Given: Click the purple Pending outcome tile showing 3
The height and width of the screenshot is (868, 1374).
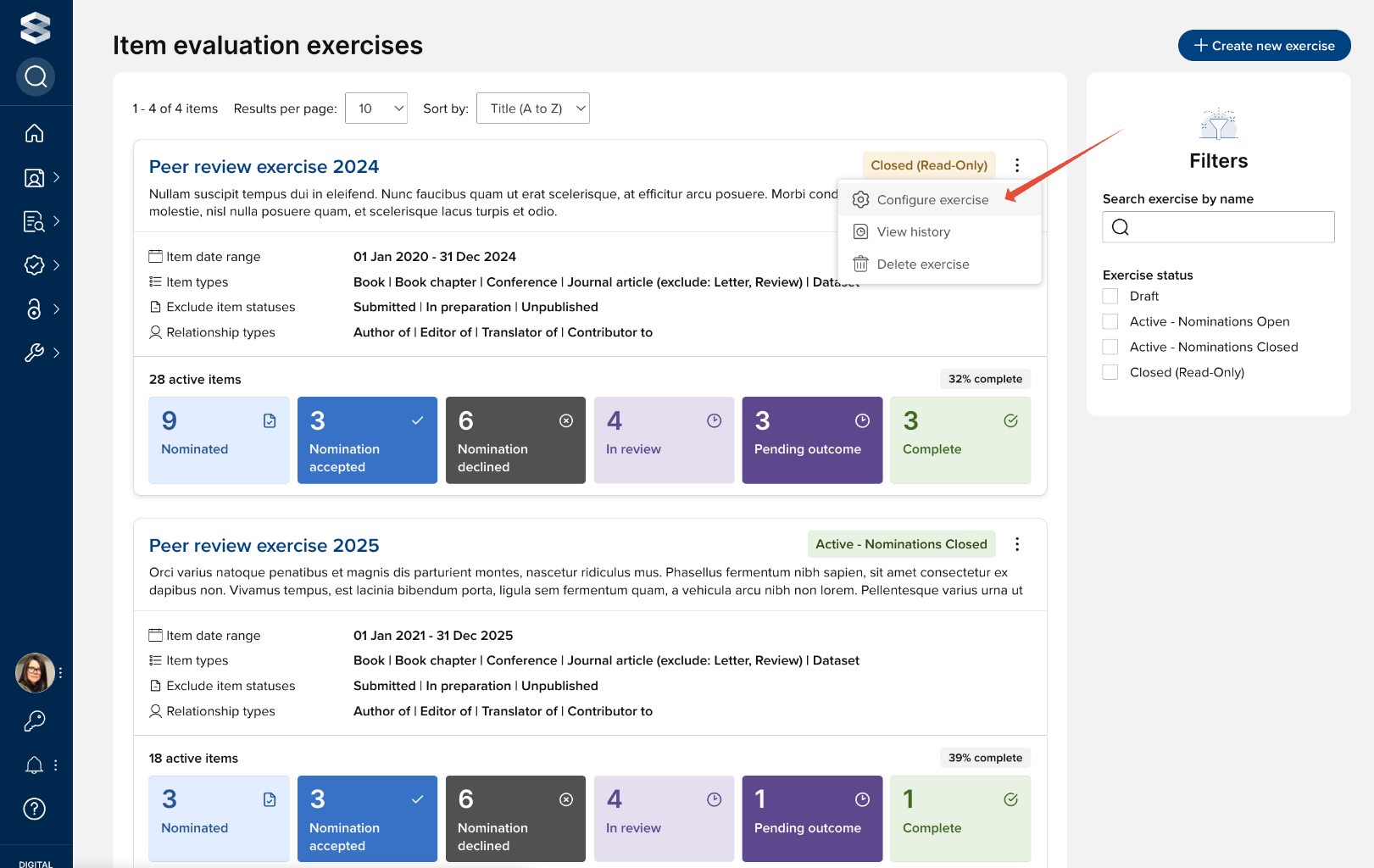Looking at the screenshot, I should pyautogui.click(x=812, y=440).
